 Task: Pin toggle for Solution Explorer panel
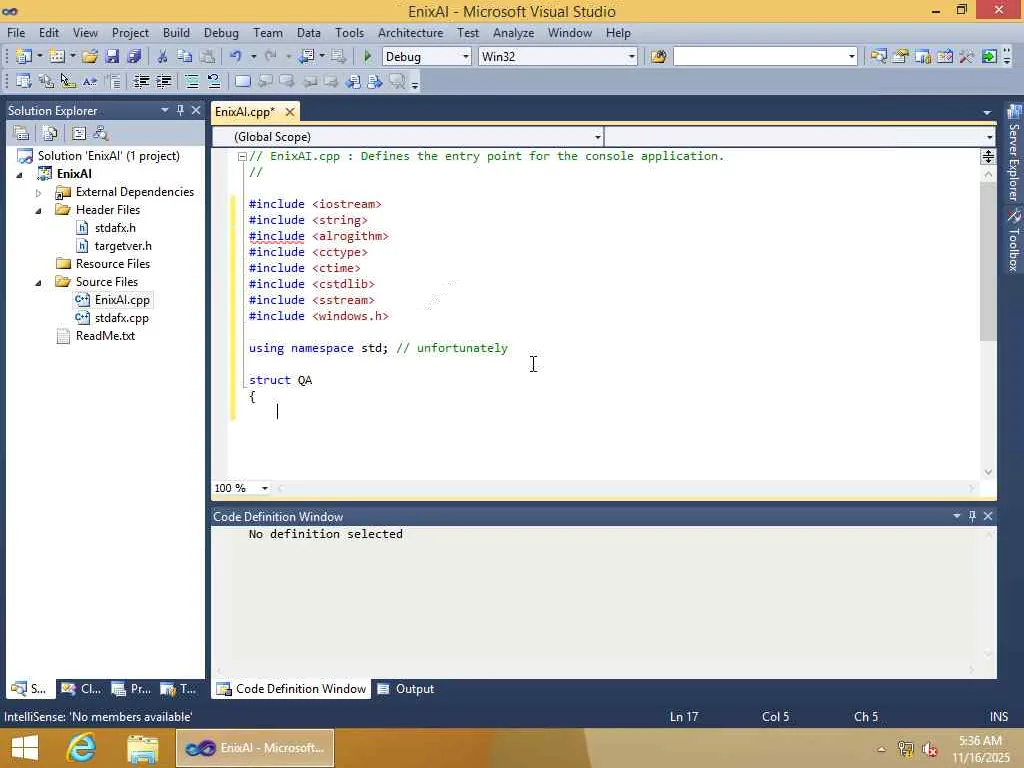pos(181,110)
